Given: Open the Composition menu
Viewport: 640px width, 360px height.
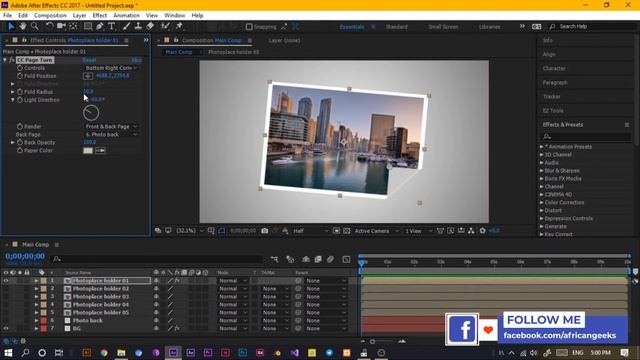Looking at the screenshot, I should pos(50,16).
